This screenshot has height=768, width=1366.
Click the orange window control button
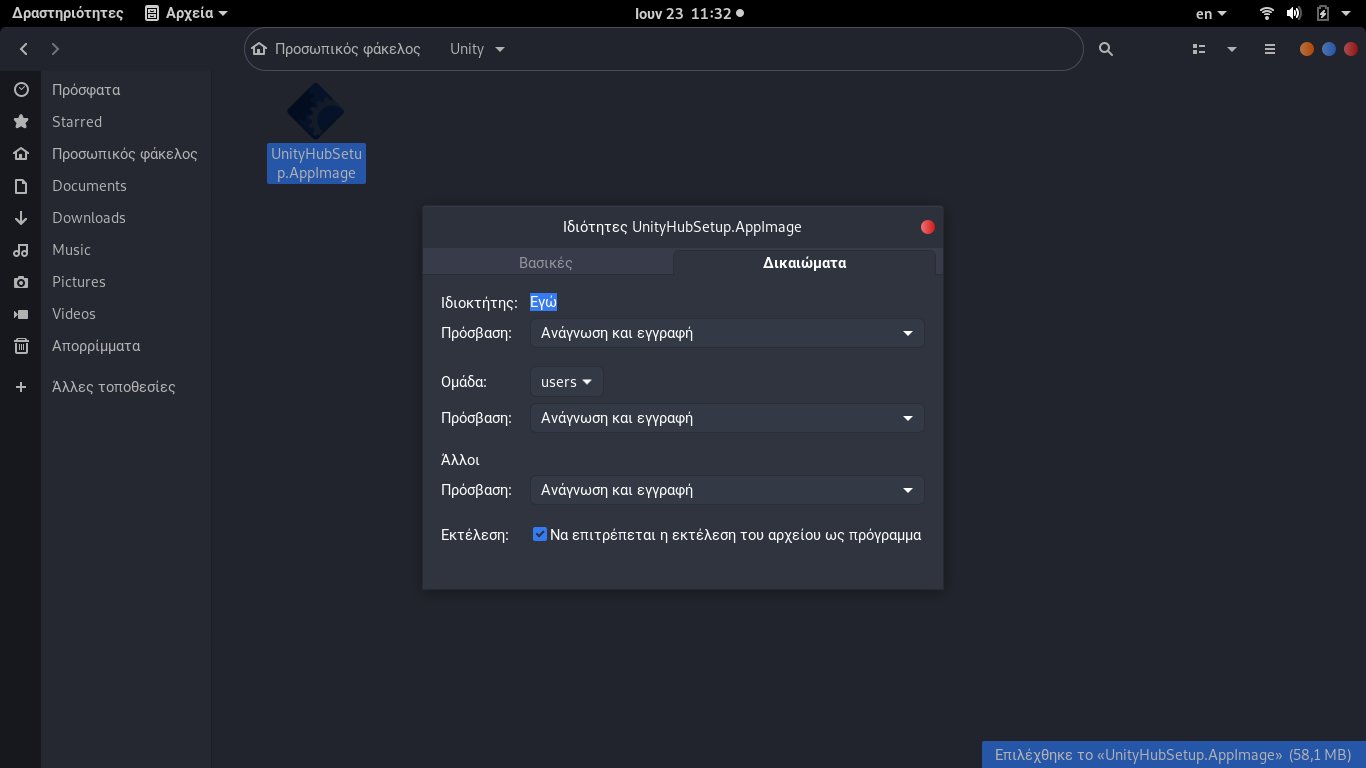pos(1307,49)
